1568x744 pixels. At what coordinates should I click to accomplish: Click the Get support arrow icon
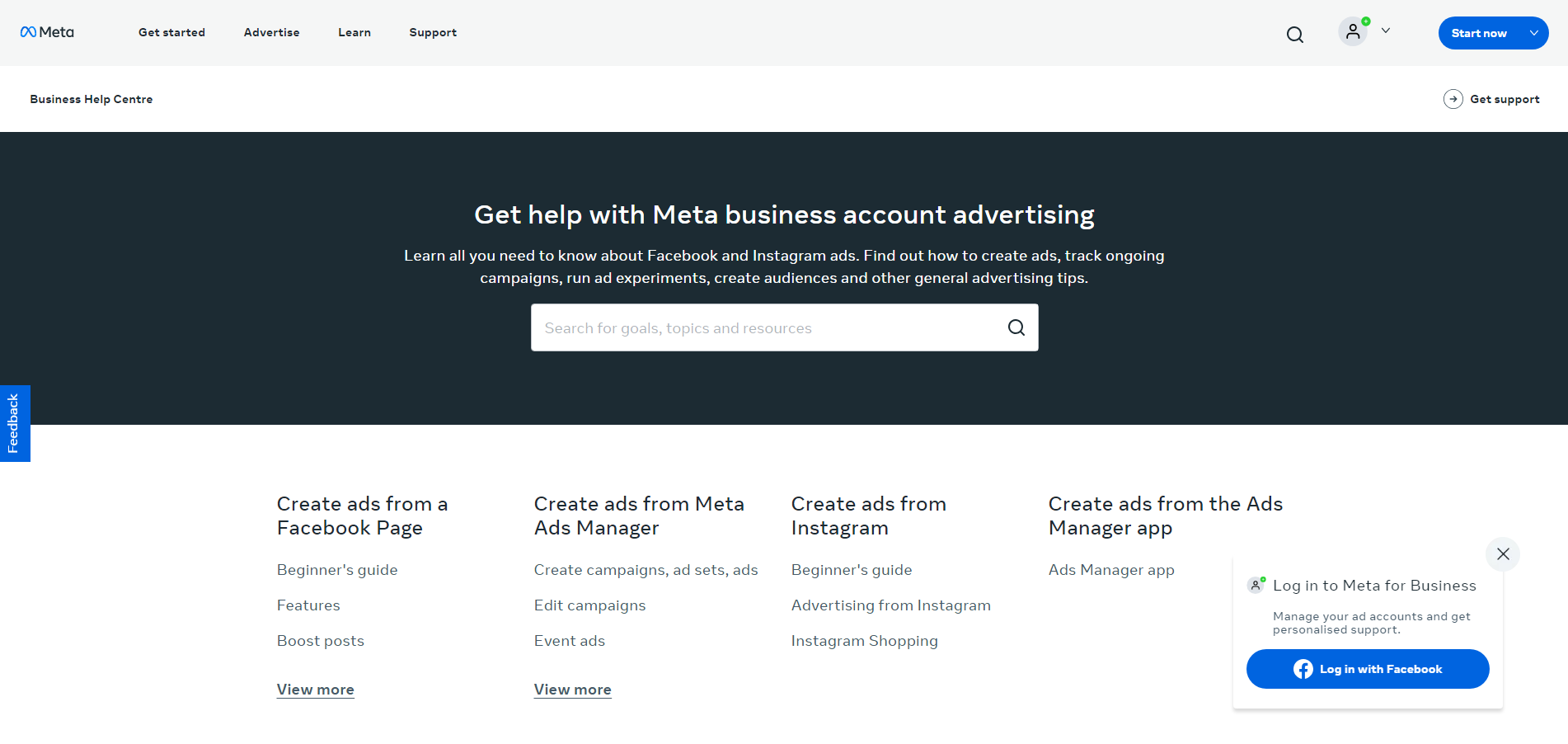[x=1453, y=99]
